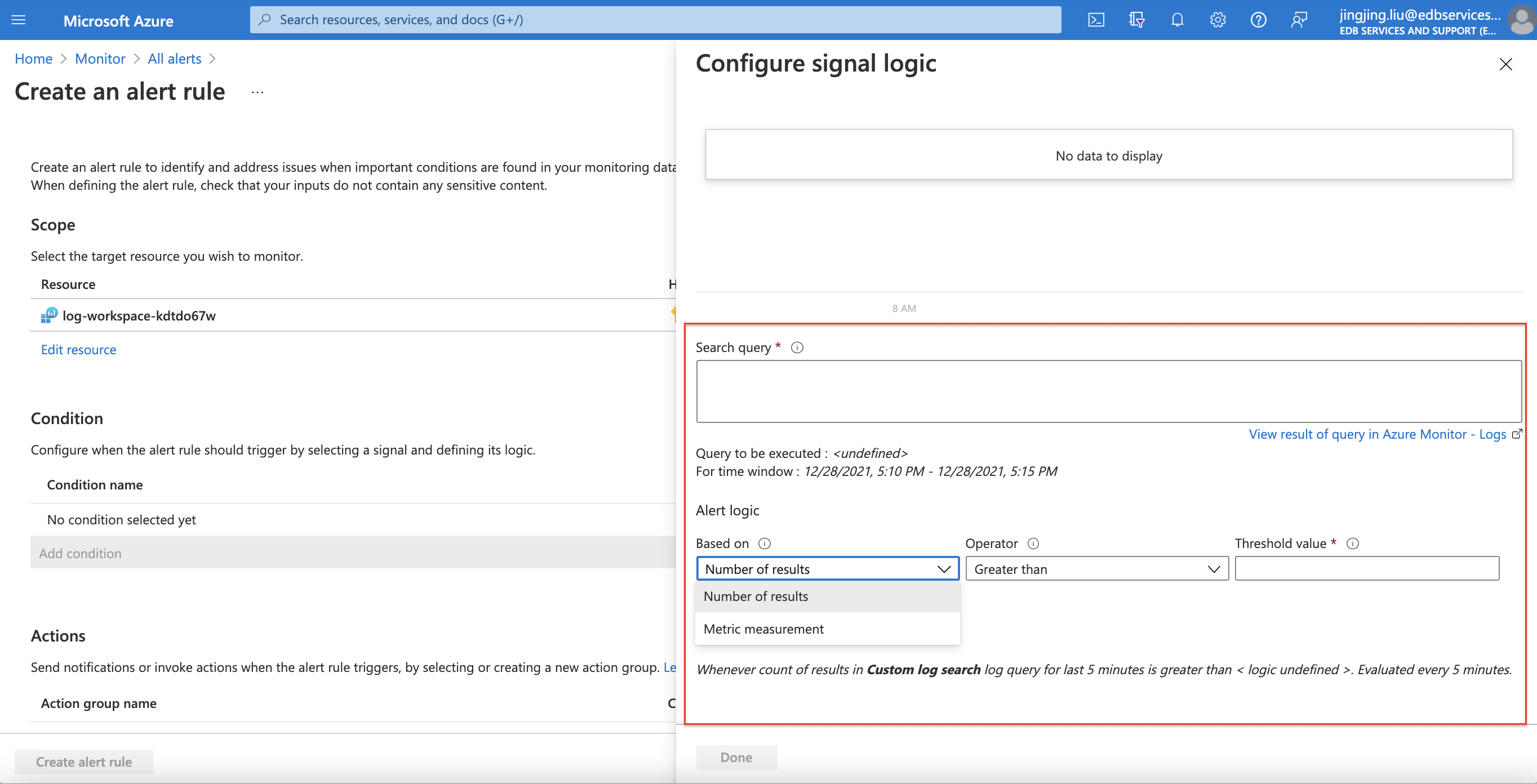The height and width of the screenshot is (784, 1537).
Task: Click the Search query info icon
Action: point(797,348)
